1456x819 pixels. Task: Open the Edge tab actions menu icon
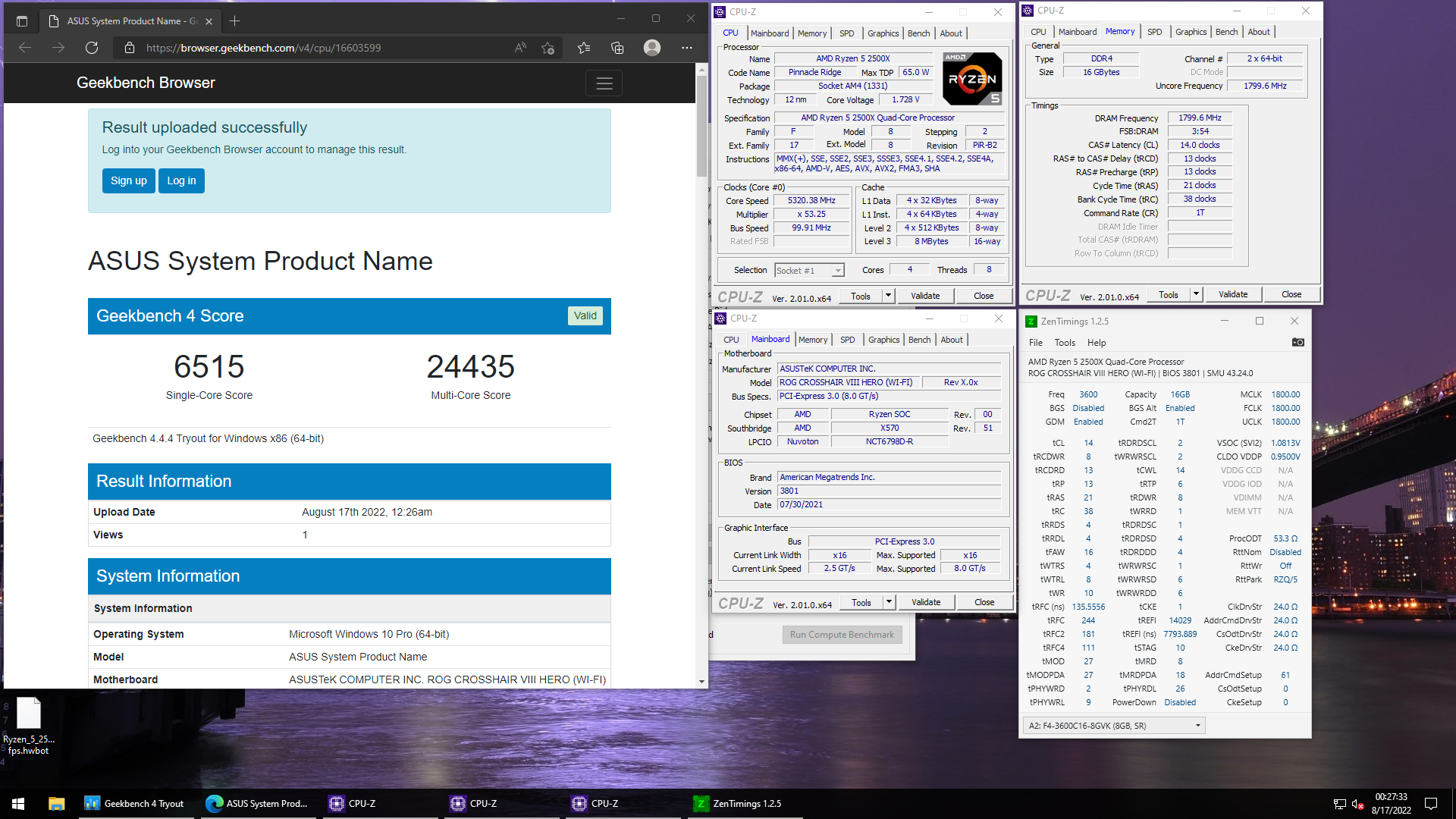click(x=22, y=21)
